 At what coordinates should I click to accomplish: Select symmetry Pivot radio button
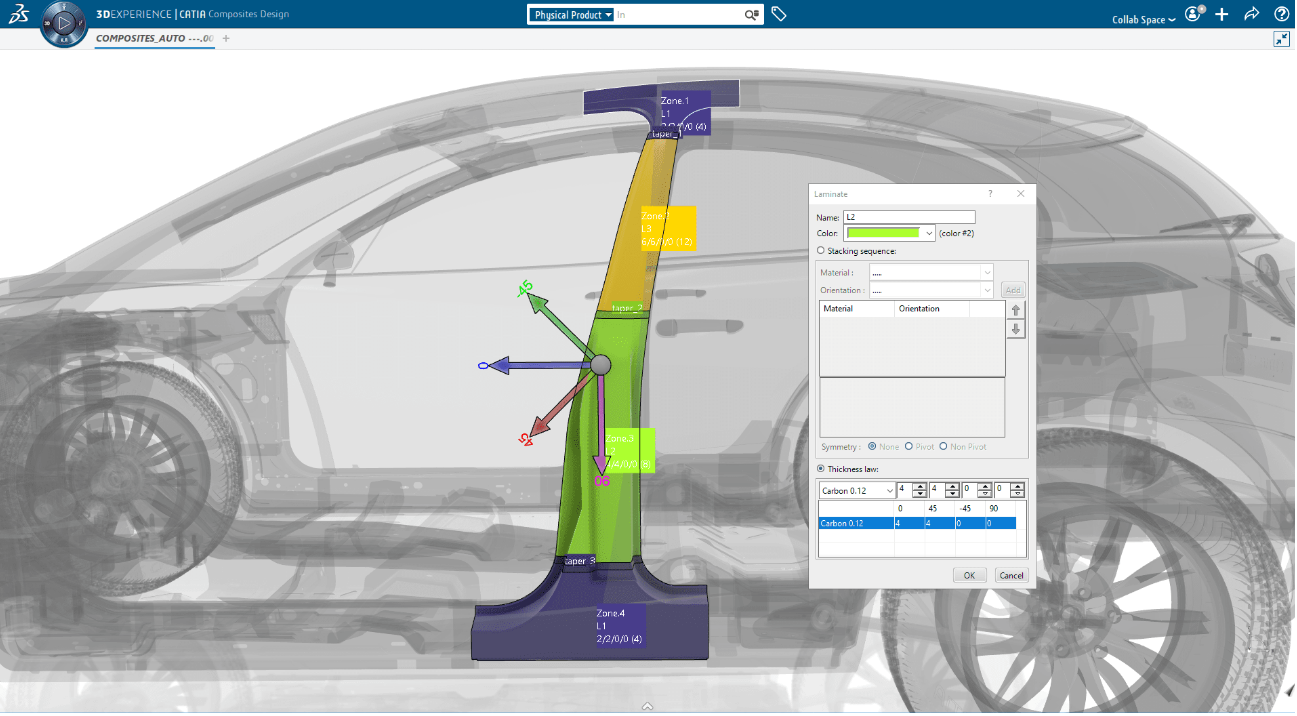(x=909, y=447)
